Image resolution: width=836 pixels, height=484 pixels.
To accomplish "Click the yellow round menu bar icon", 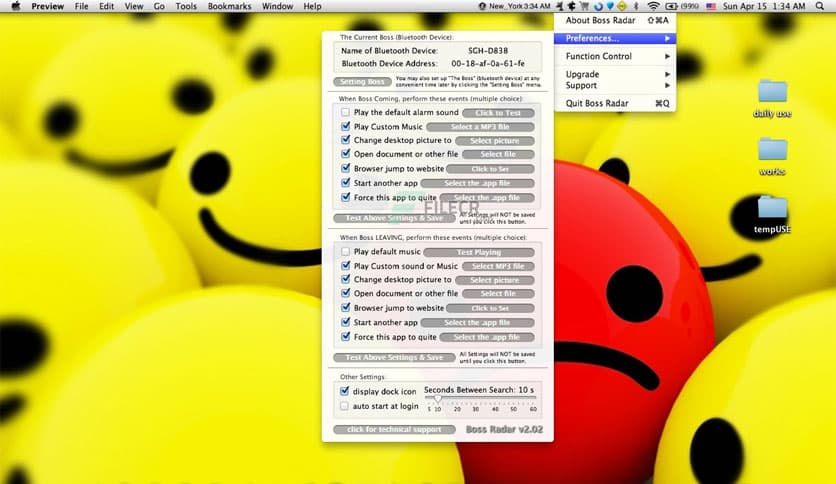I will pos(622,6).
